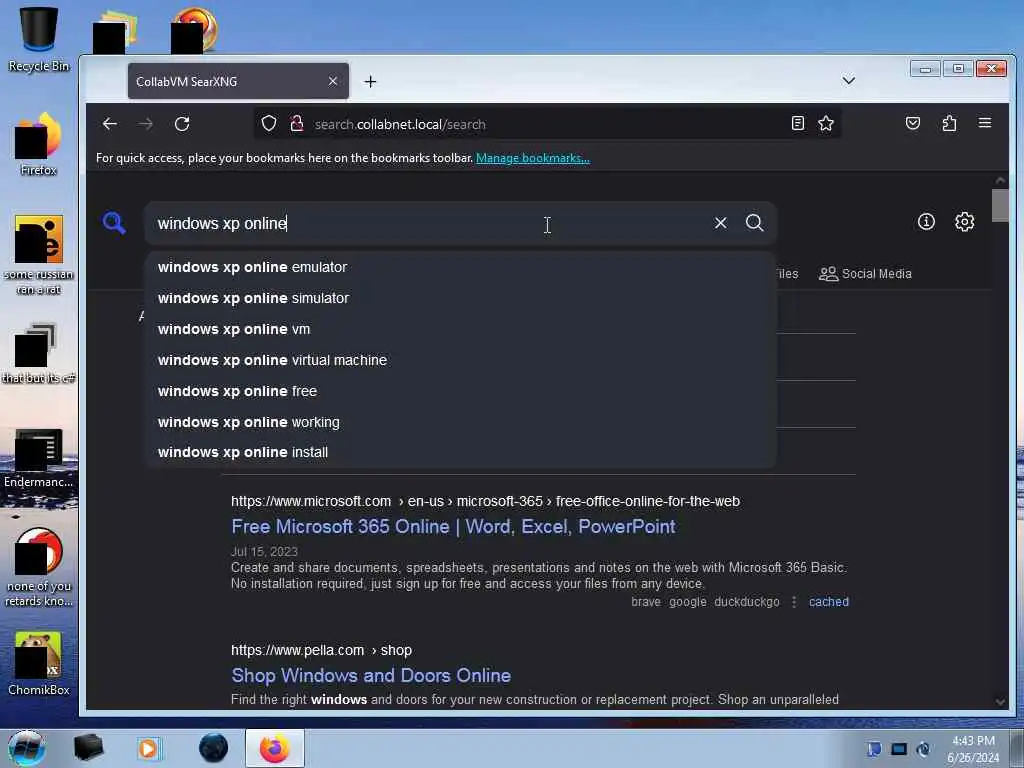The image size is (1024, 768).
Task: Open a new tab with the plus button
Action: (x=370, y=82)
